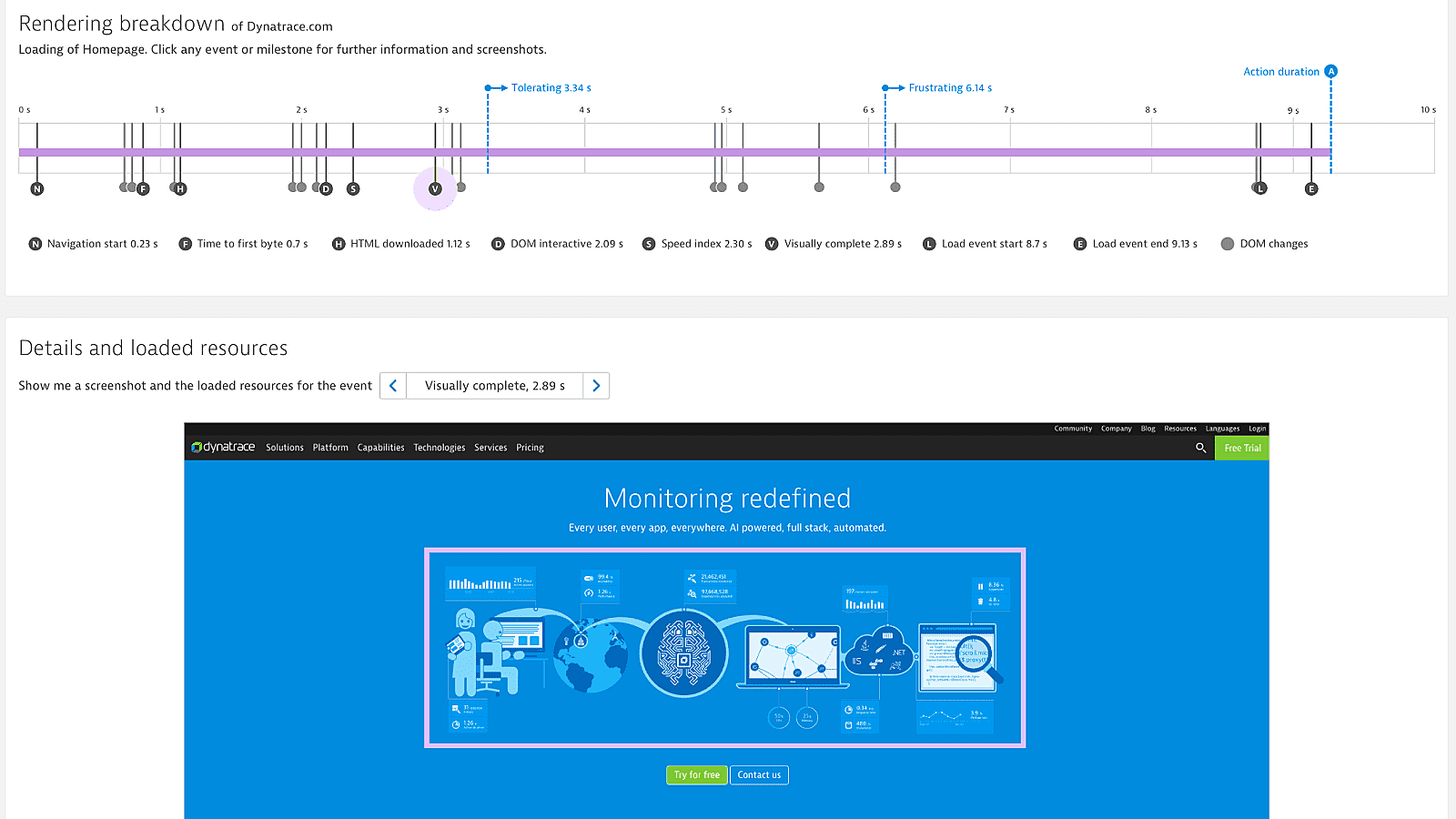
Task: Click the Resources link in top bar
Action: 1180,429
